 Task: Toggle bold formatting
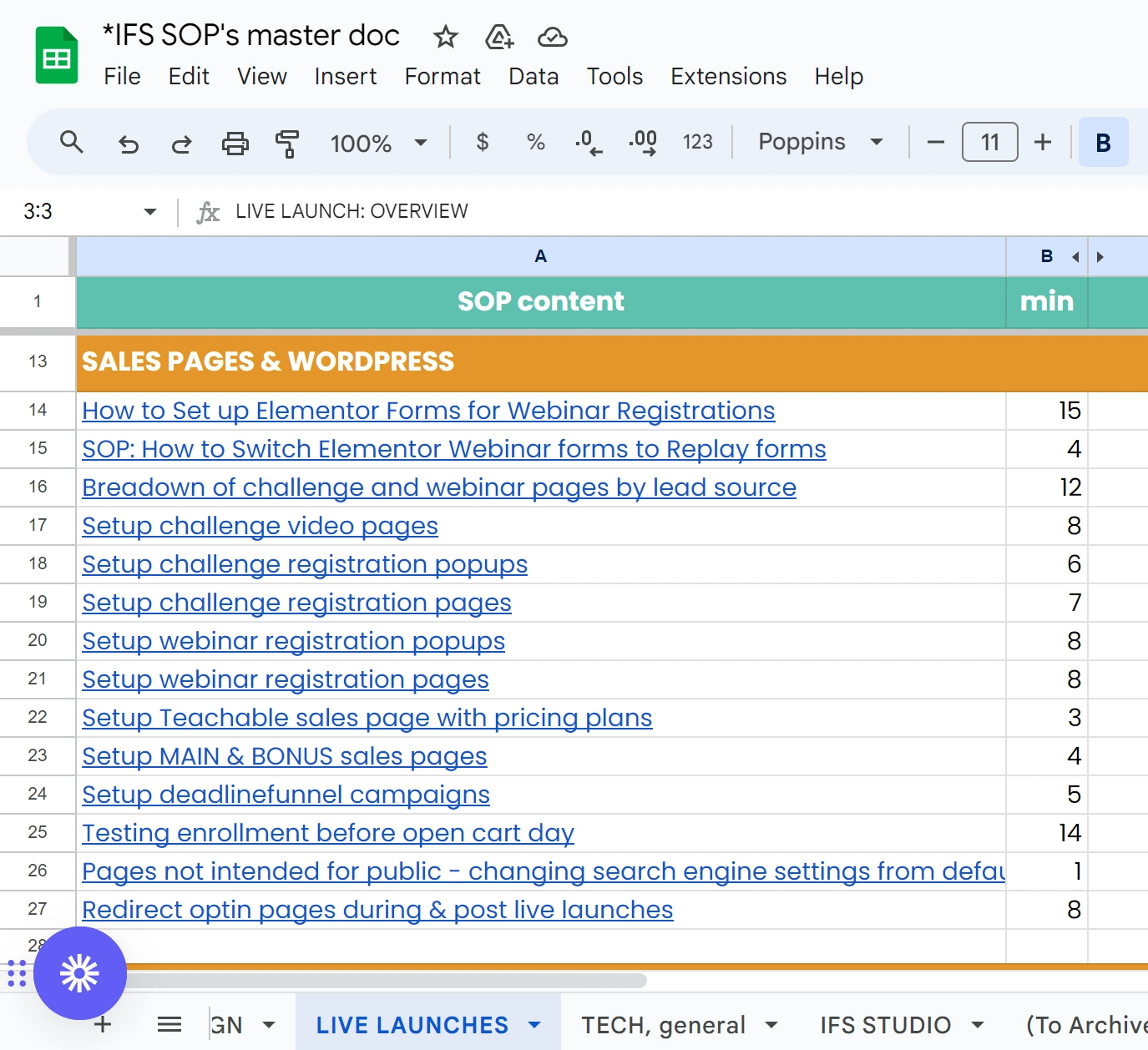coord(1103,143)
